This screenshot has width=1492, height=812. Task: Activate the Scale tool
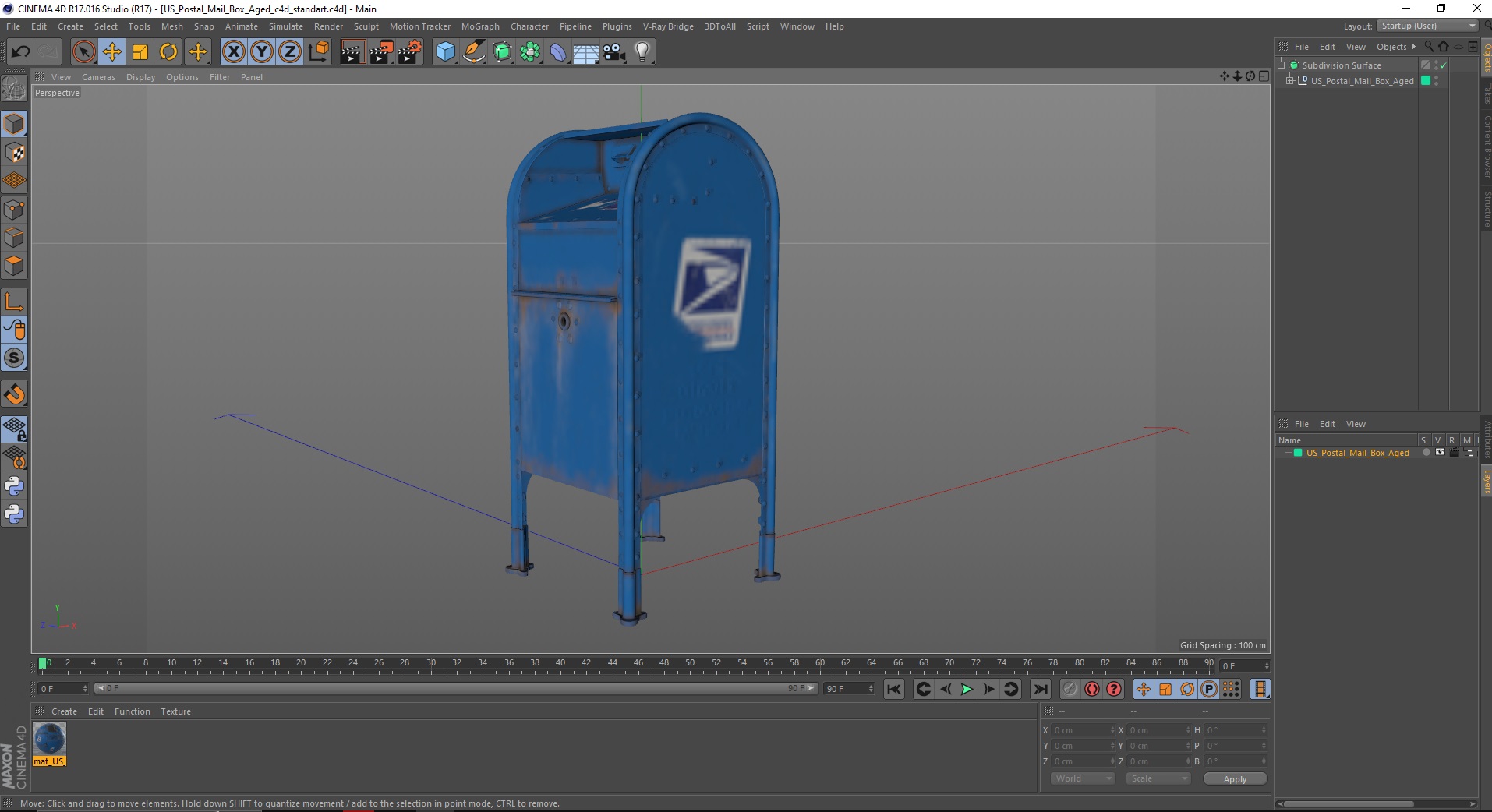click(140, 52)
